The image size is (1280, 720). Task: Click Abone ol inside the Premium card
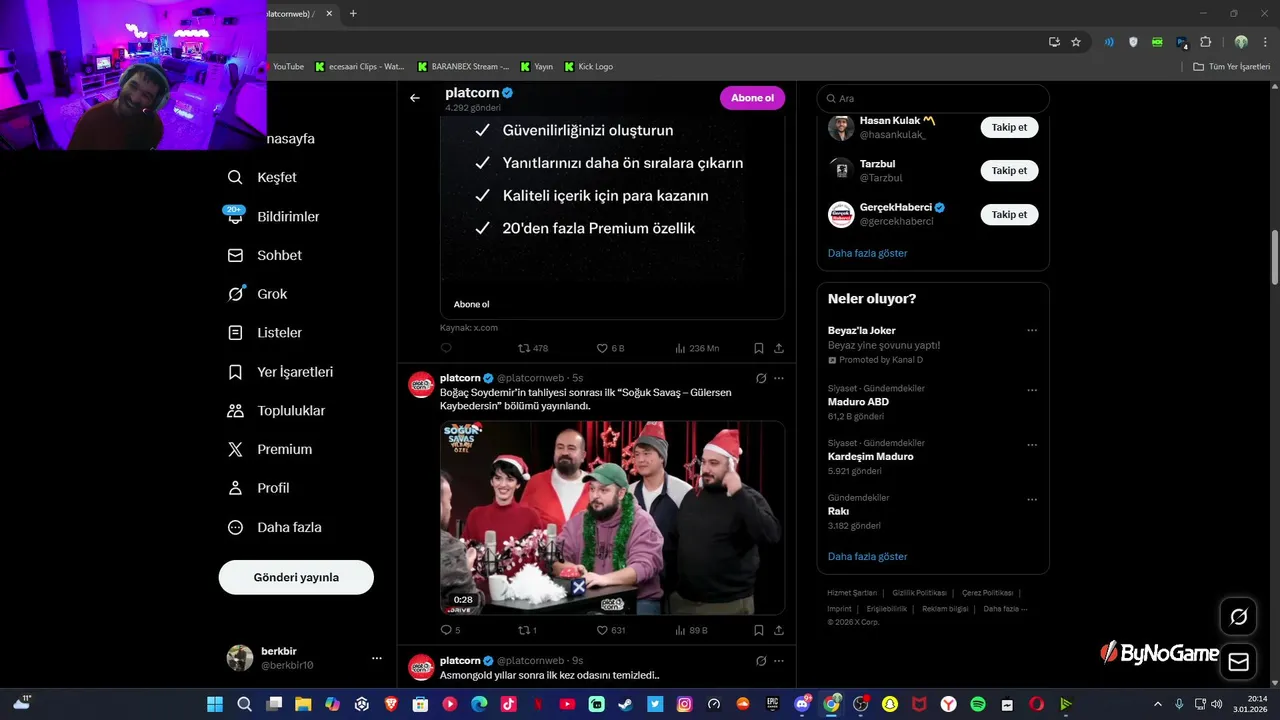[x=472, y=304]
